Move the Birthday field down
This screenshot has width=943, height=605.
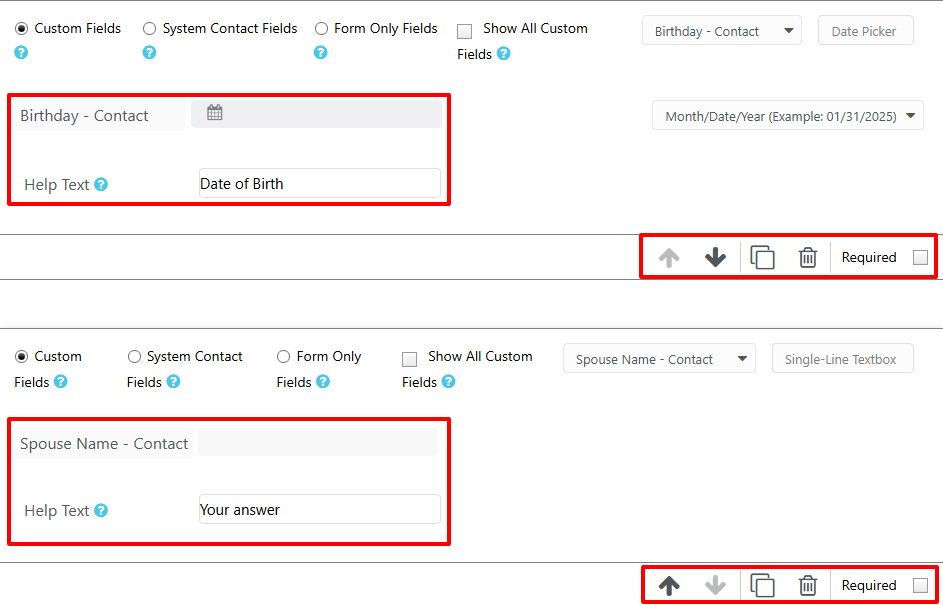point(715,257)
